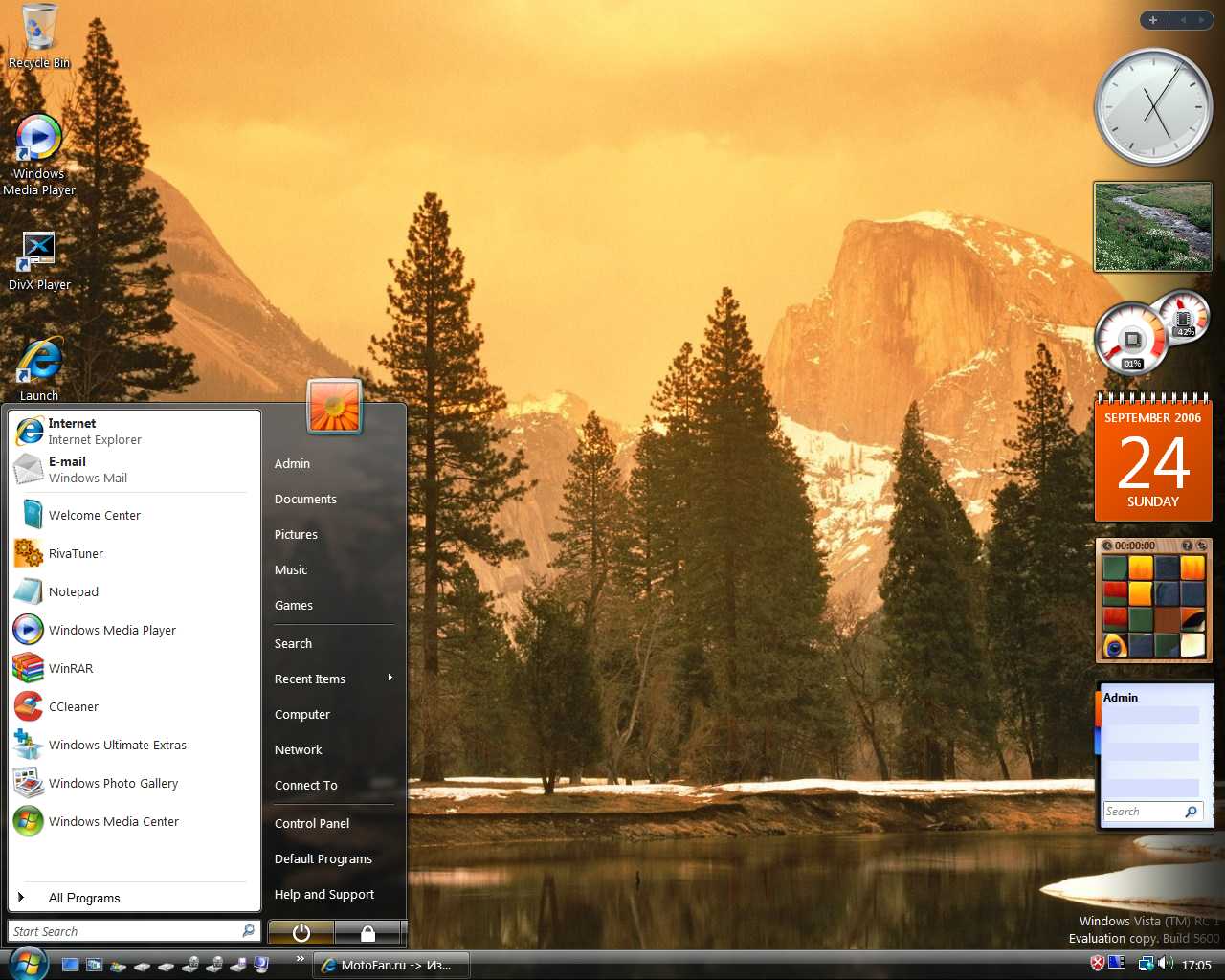Image resolution: width=1225 pixels, height=980 pixels.
Task: Click the puzzle gadget help question icon
Action: (x=1188, y=546)
